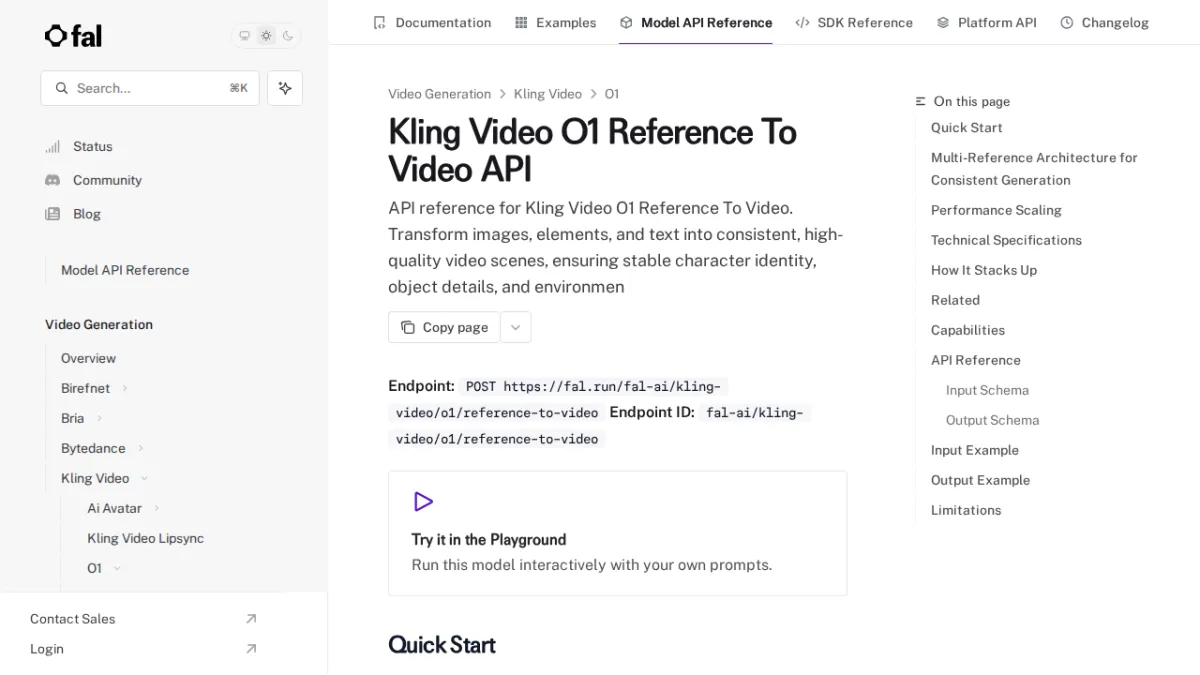Expand the Bria section
Viewport: 1200px width, 675px height.
point(82,418)
